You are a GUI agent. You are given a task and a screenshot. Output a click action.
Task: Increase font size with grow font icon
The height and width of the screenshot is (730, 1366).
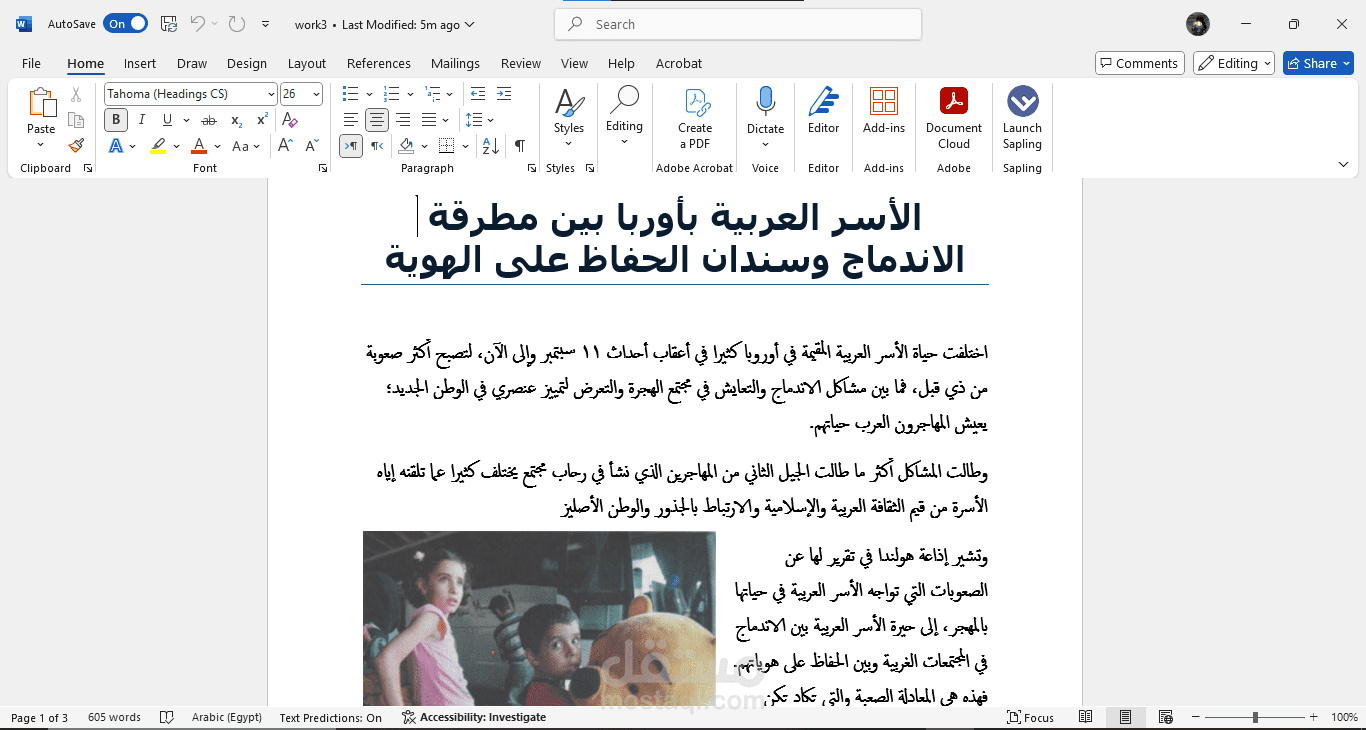[285, 146]
